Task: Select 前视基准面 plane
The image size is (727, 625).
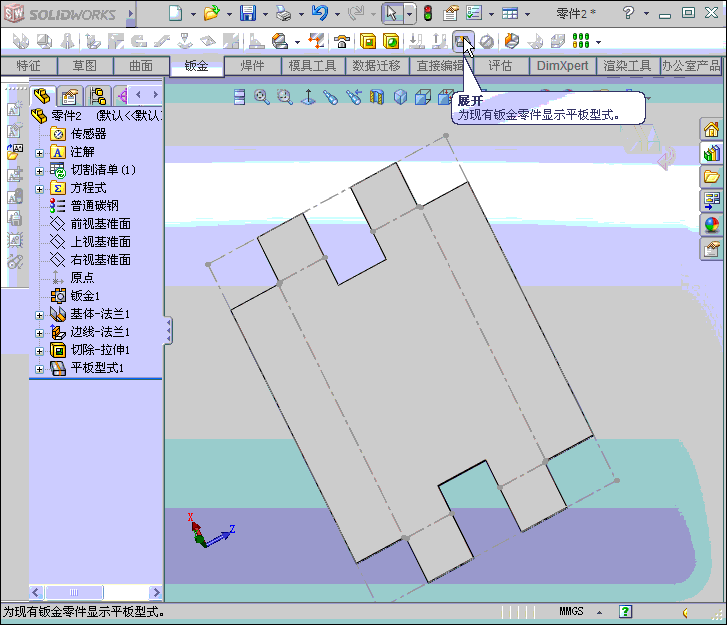Action: click(x=90, y=223)
